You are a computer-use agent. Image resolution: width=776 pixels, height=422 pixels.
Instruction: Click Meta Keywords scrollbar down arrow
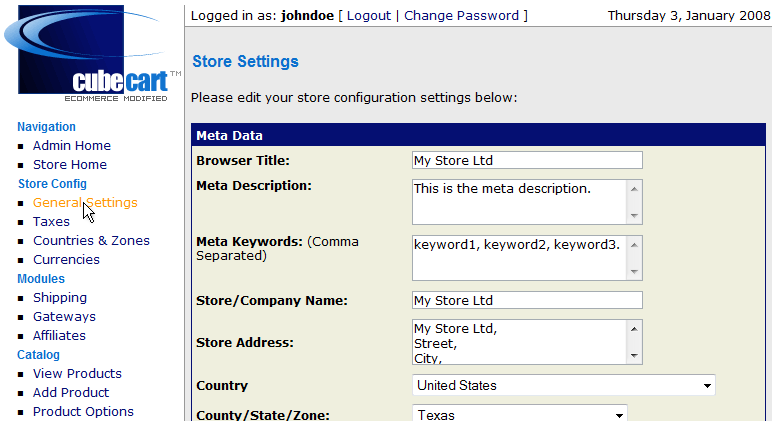[634, 272]
